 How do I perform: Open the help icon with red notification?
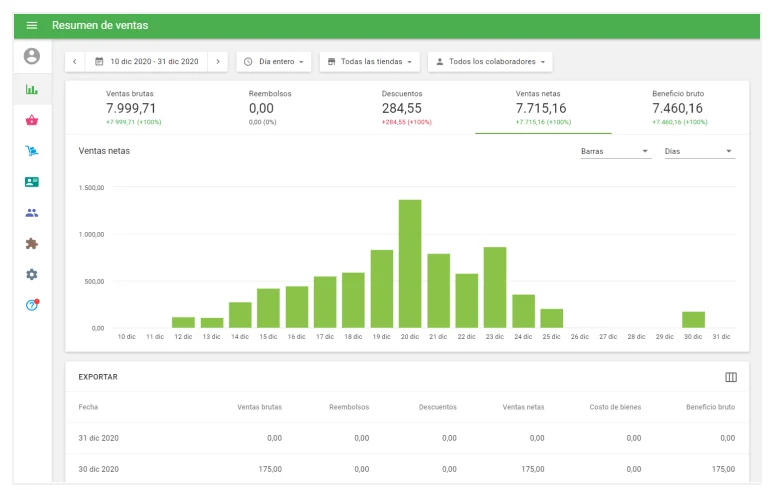coord(32,305)
